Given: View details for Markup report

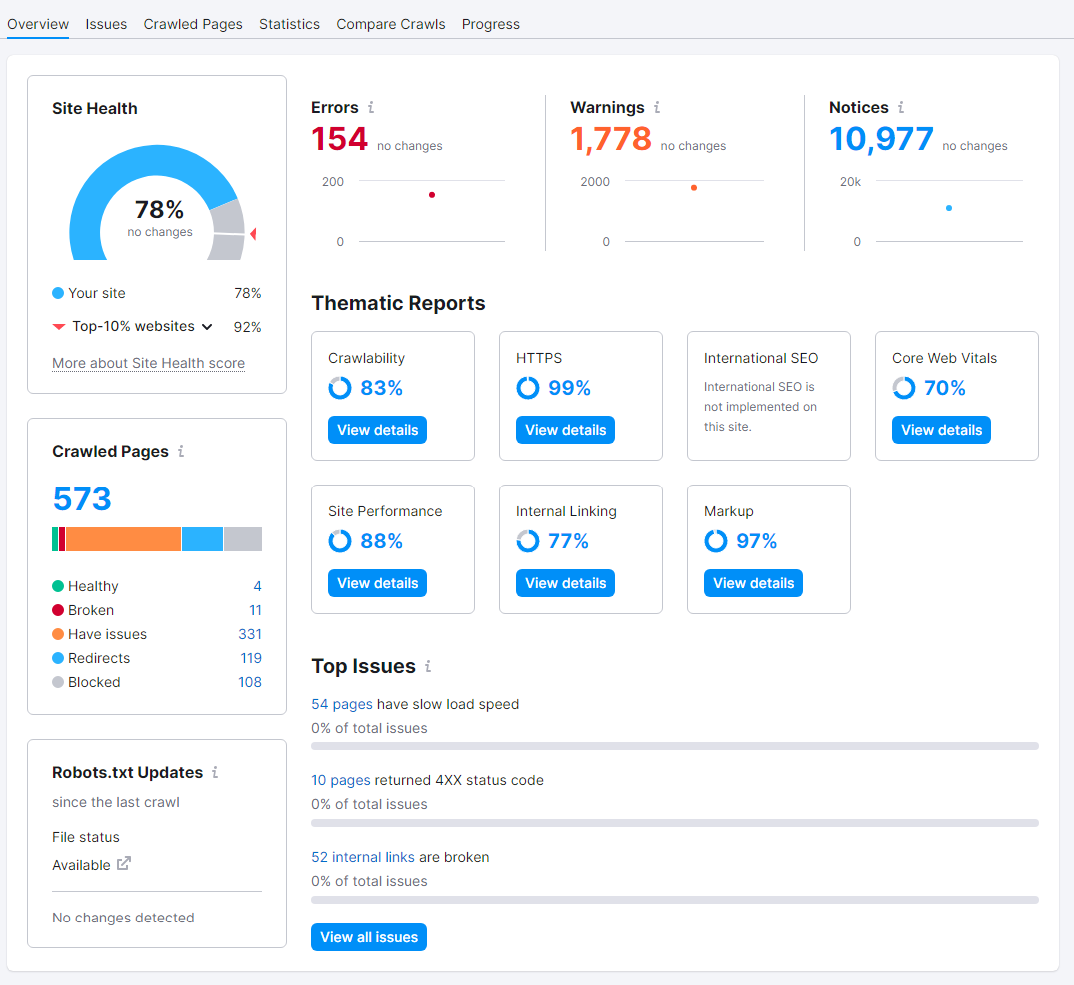Looking at the screenshot, I should [x=753, y=583].
